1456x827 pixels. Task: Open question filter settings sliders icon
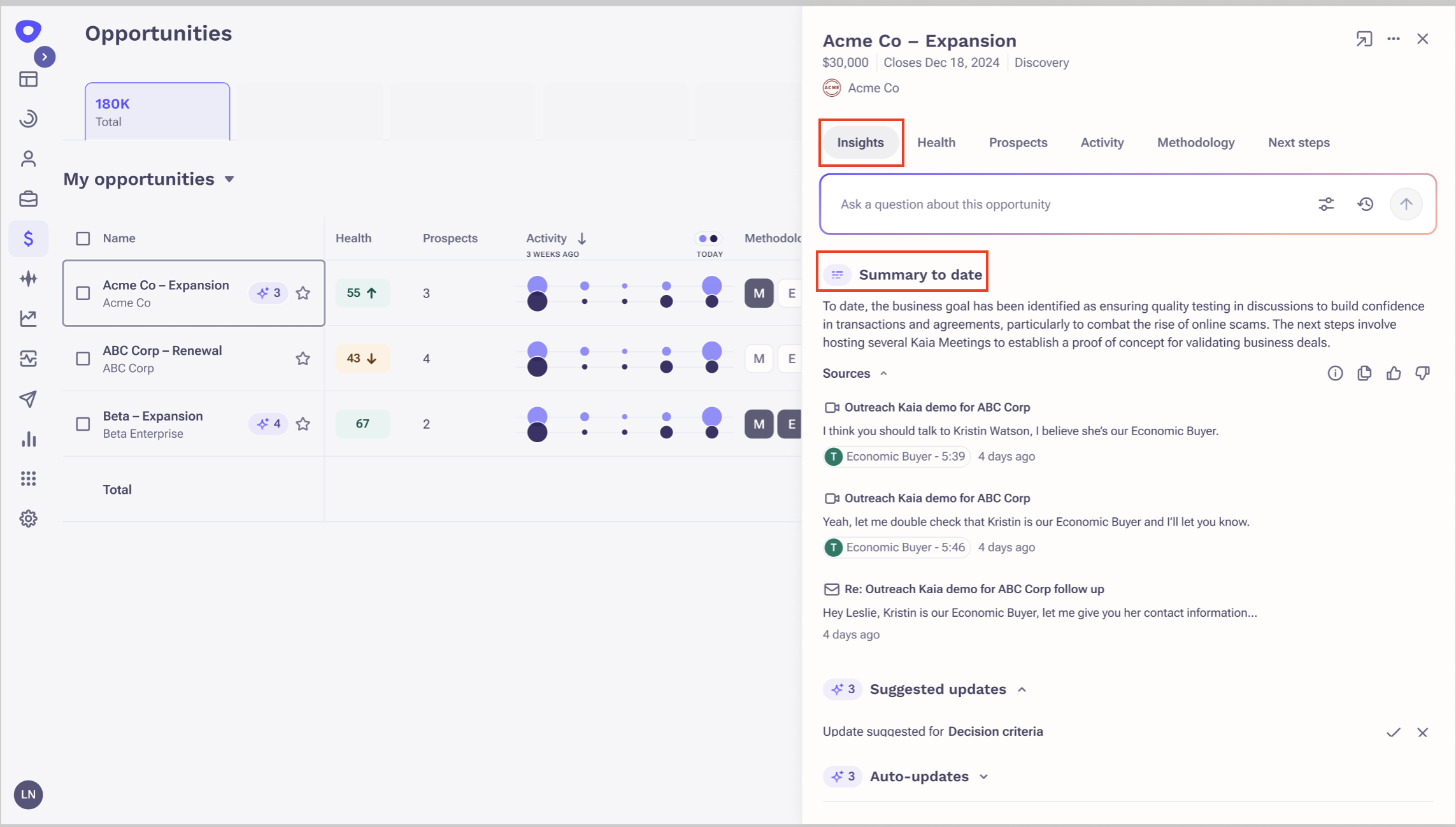(x=1326, y=205)
